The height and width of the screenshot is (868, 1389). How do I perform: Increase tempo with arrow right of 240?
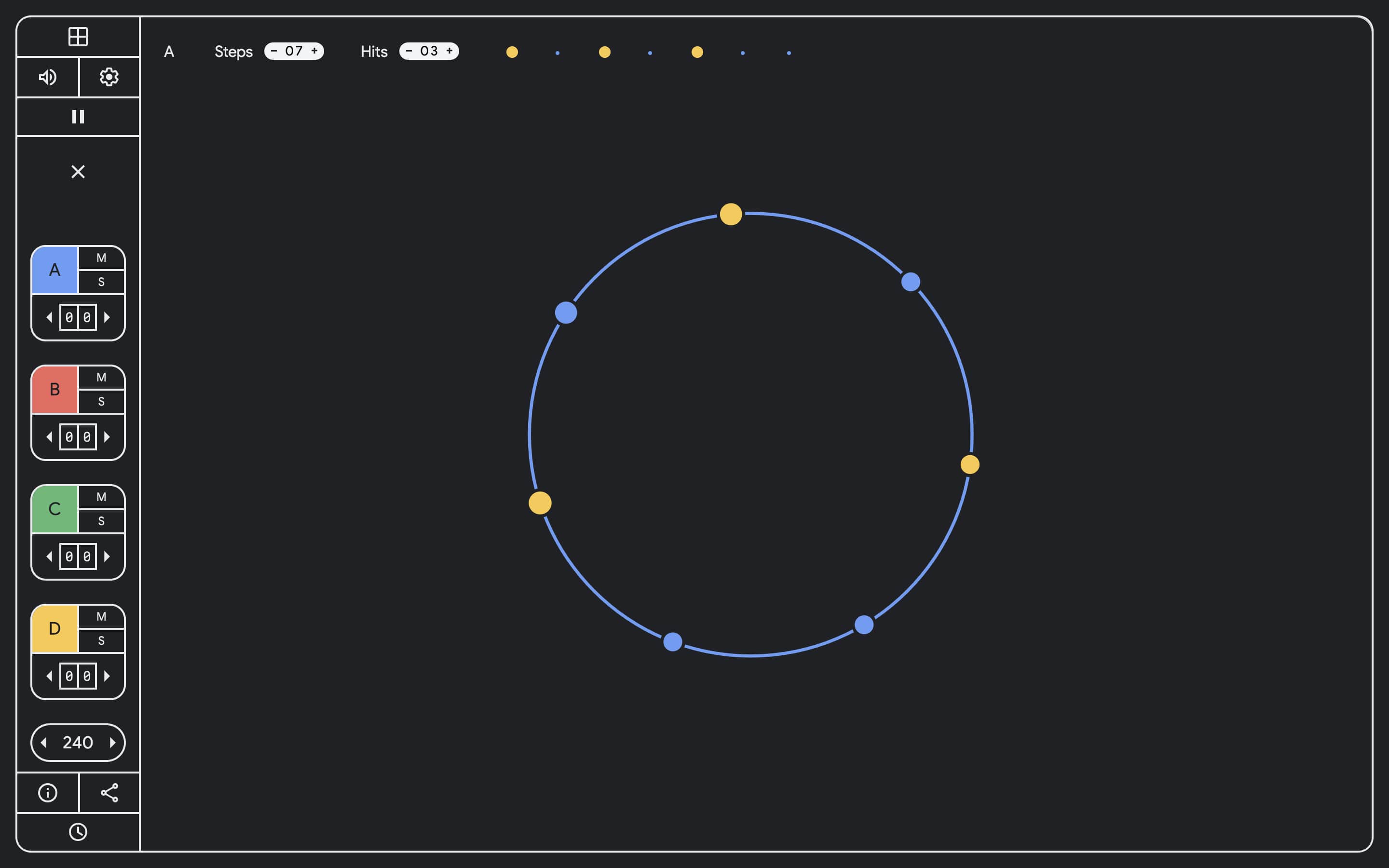coord(112,743)
